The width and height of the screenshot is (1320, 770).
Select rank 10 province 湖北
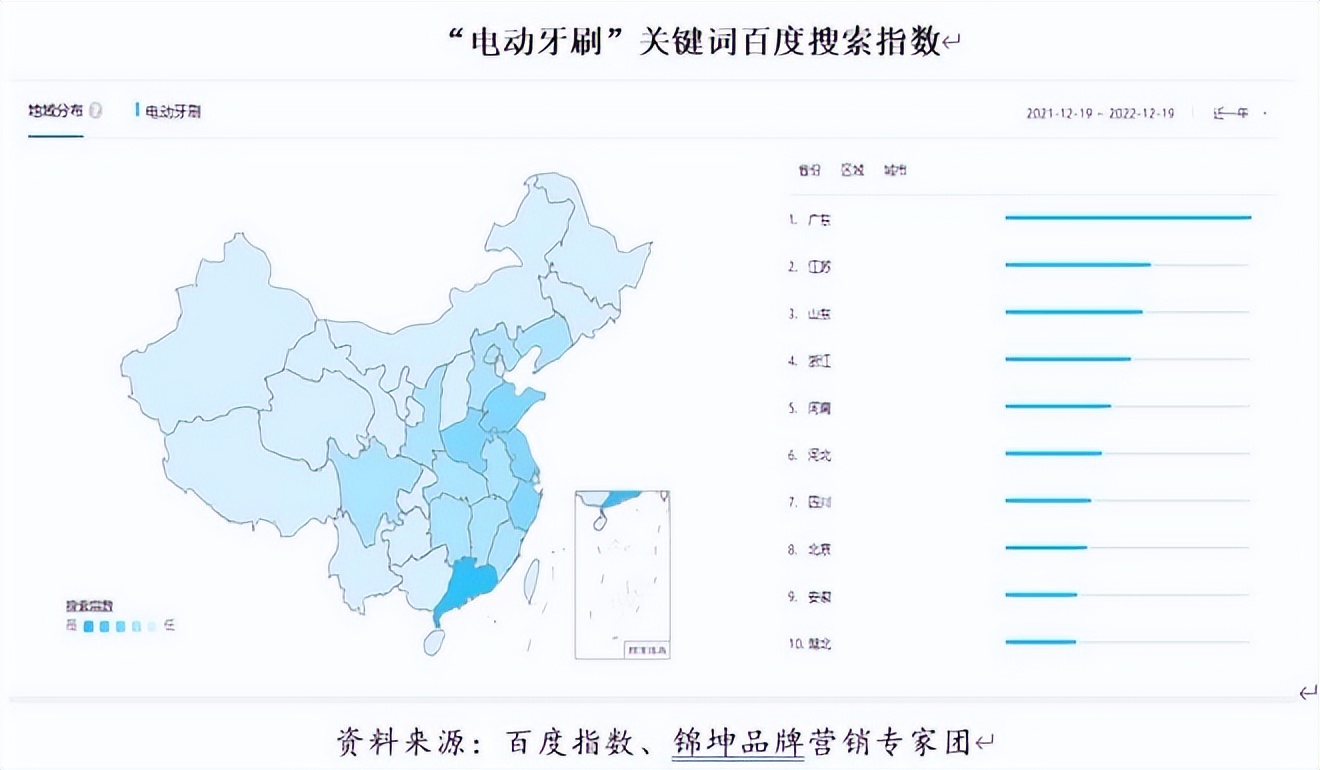(819, 643)
